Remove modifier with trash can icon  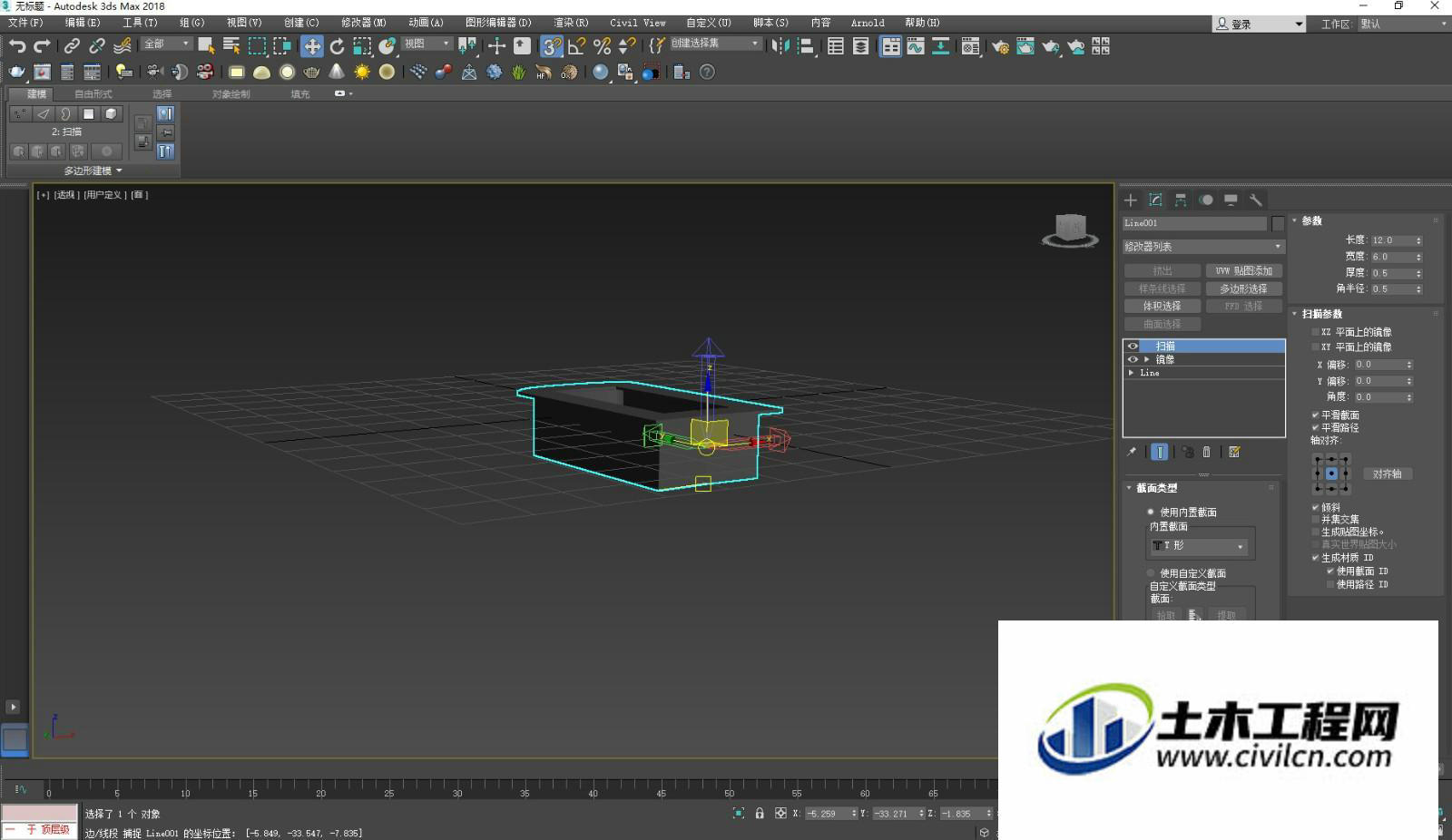(x=1207, y=452)
